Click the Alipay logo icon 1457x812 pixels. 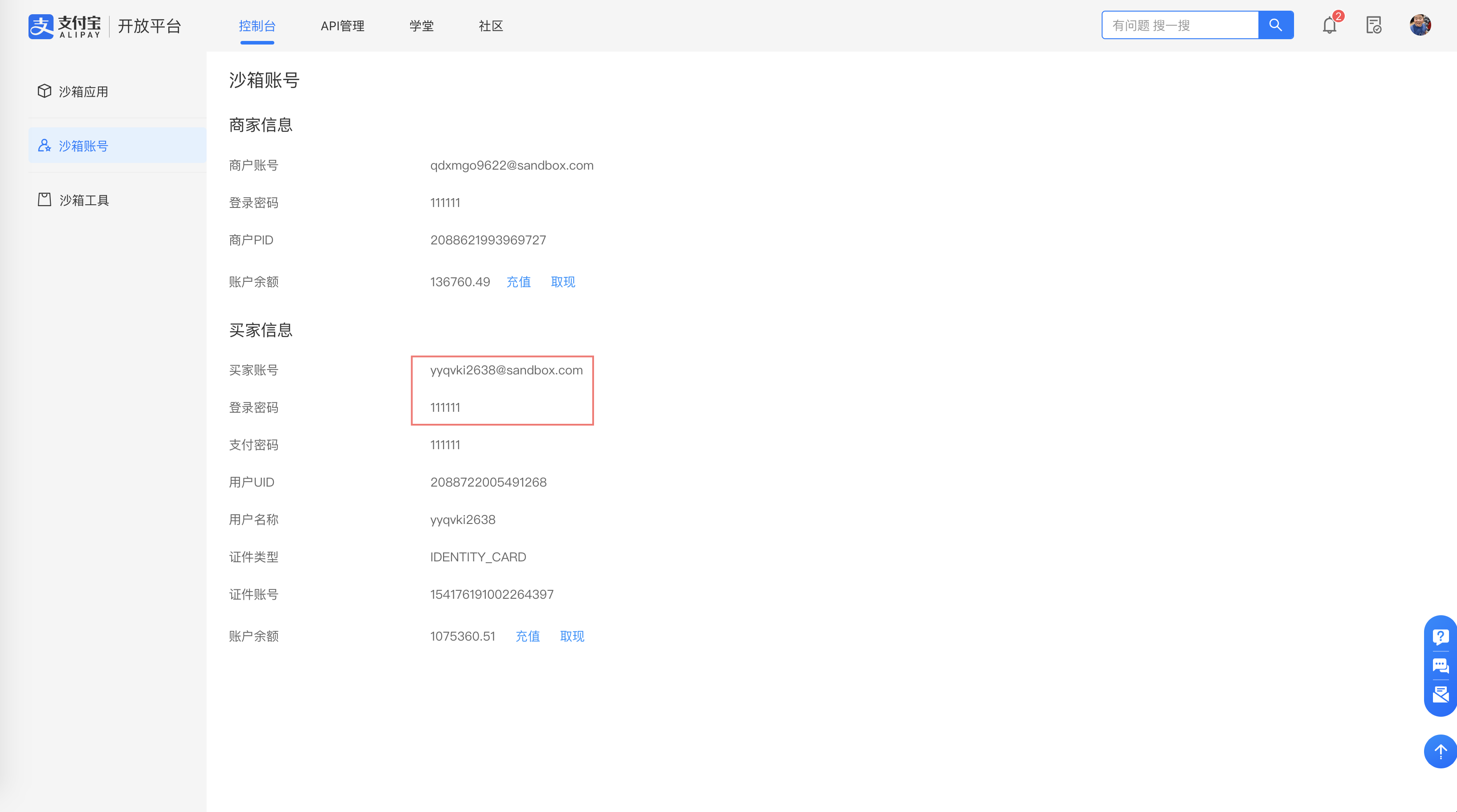click(41, 26)
